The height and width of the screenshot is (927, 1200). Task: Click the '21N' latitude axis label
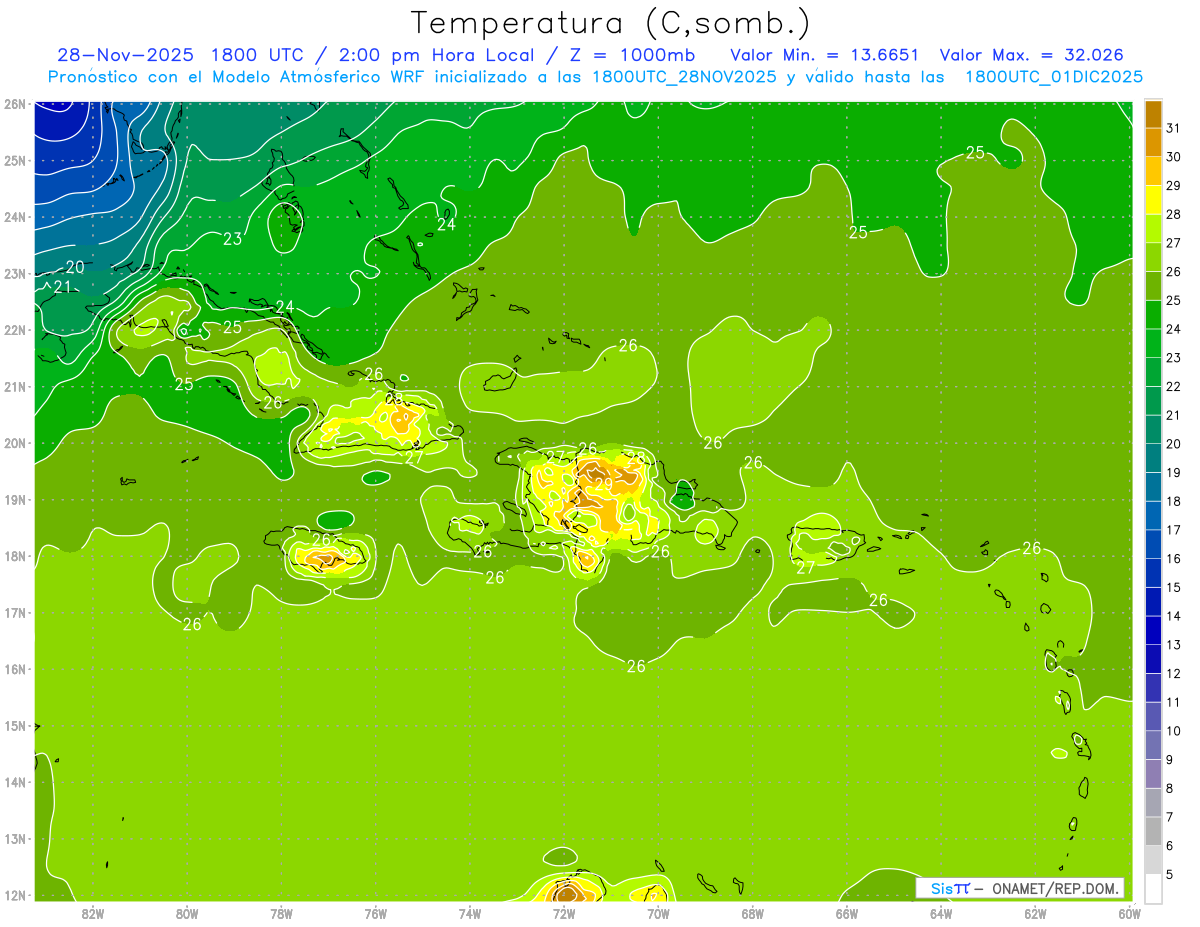tap(15, 387)
